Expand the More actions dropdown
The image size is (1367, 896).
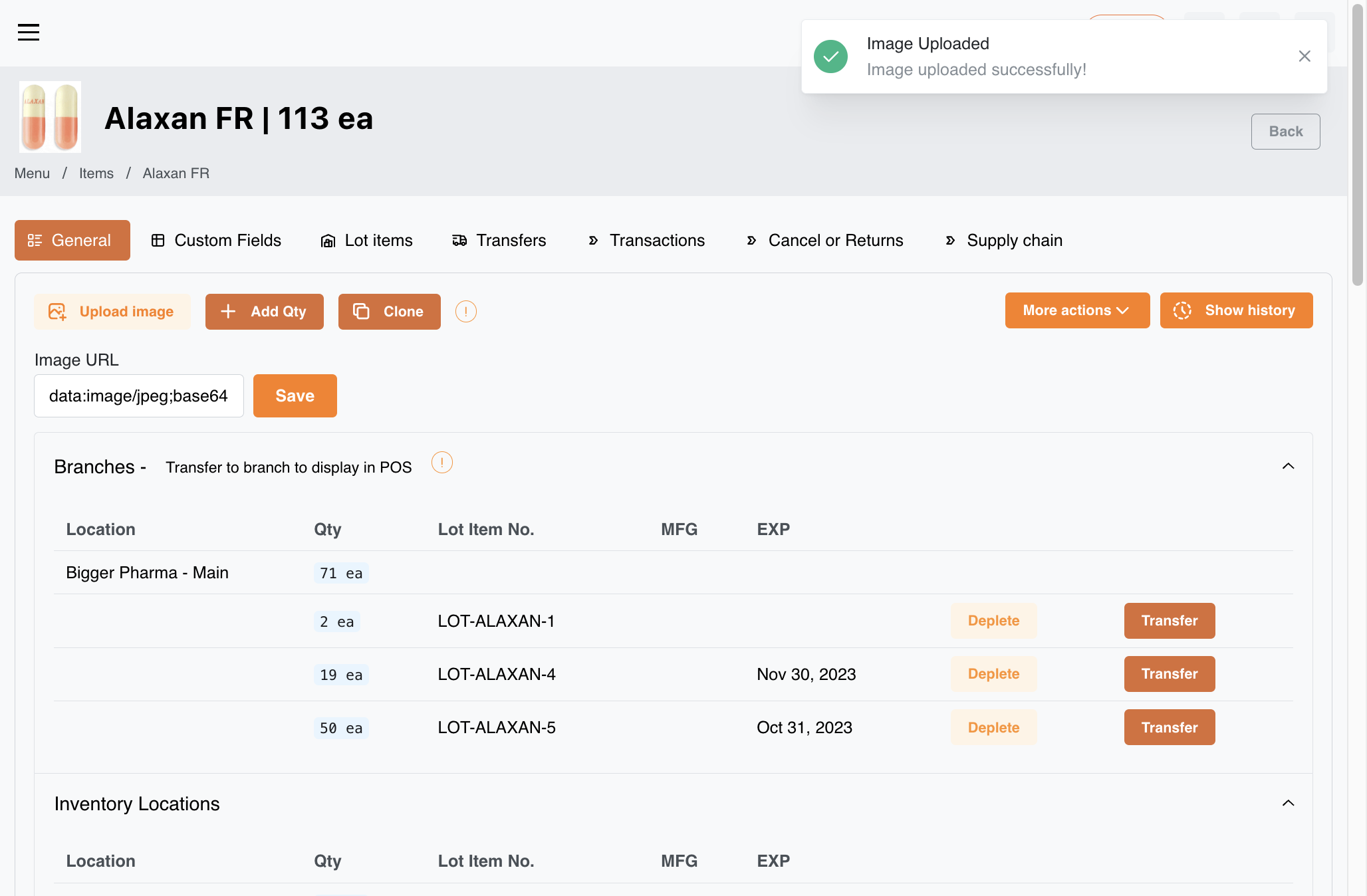click(x=1077, y=310)
